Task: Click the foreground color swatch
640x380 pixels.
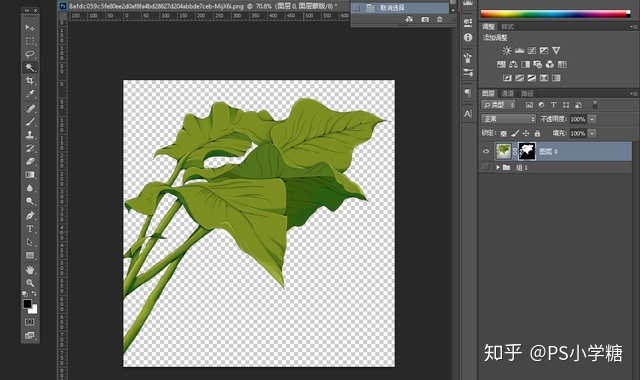Action: tap(27, 304)
